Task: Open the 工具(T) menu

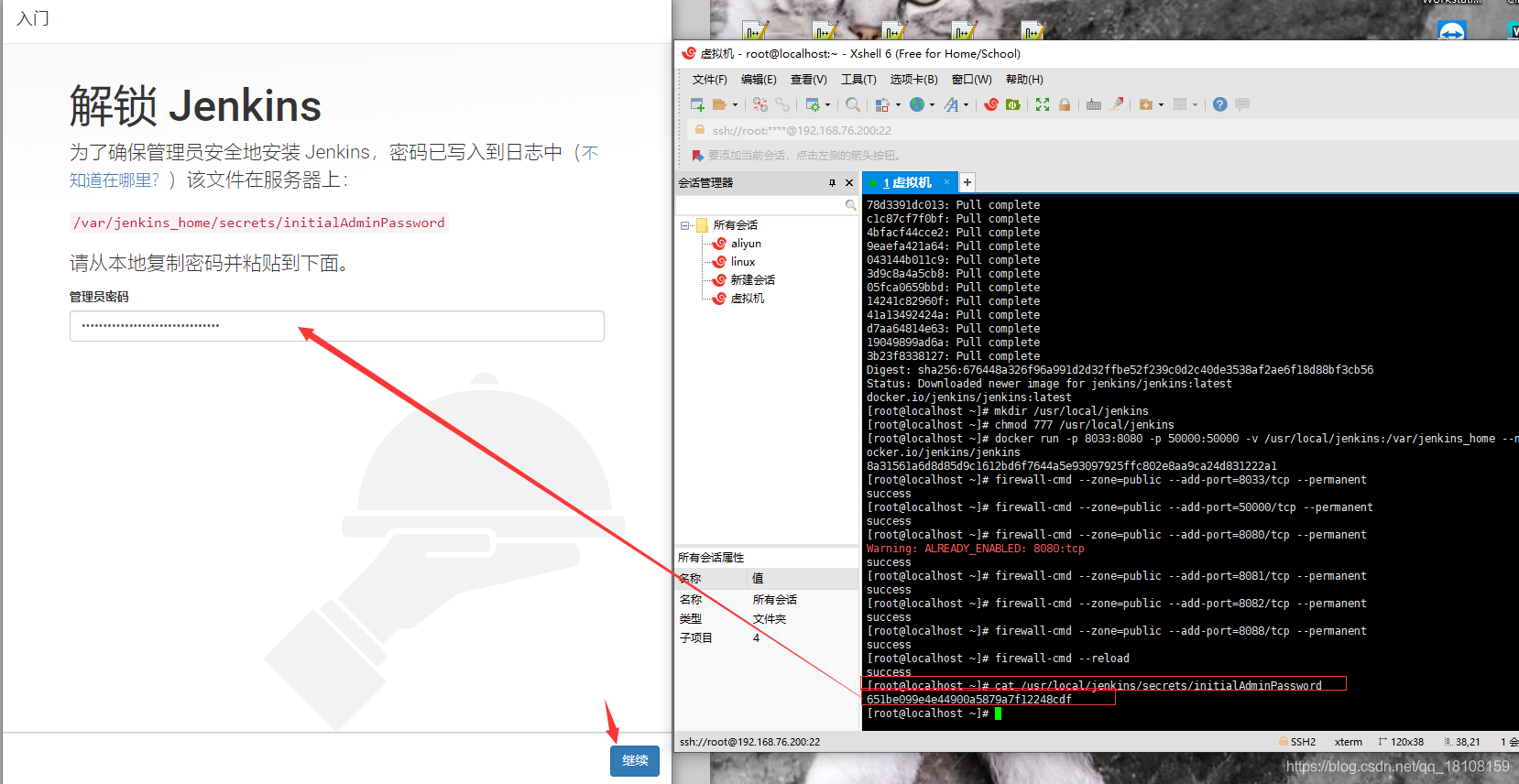Action: tap(858, 80)
